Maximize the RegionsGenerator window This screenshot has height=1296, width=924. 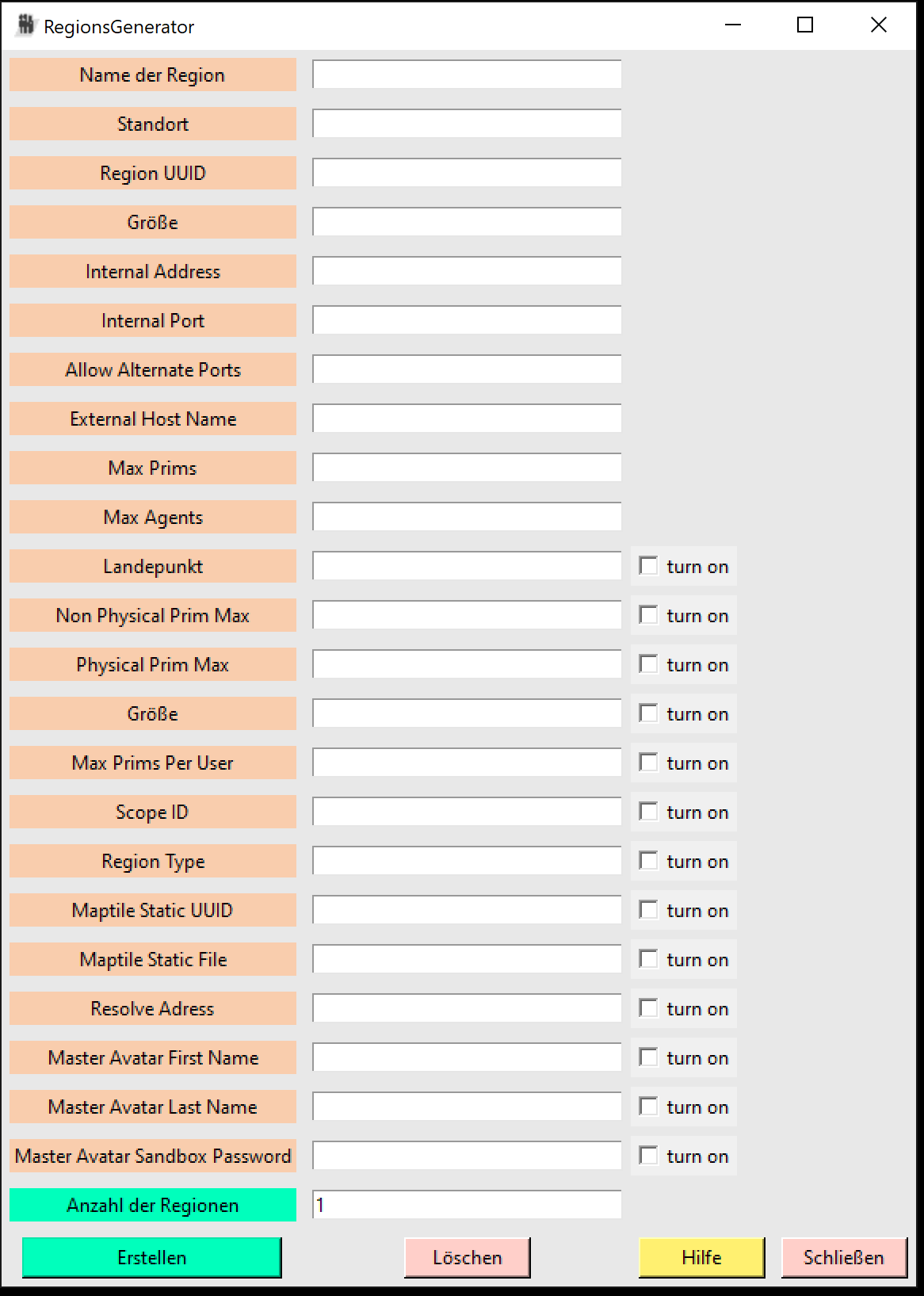coord(805,25)
